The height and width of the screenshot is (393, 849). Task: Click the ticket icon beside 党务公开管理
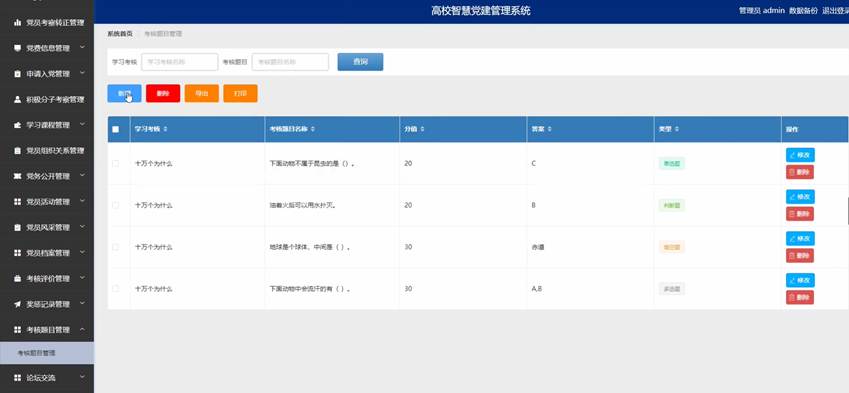[17, 176]
